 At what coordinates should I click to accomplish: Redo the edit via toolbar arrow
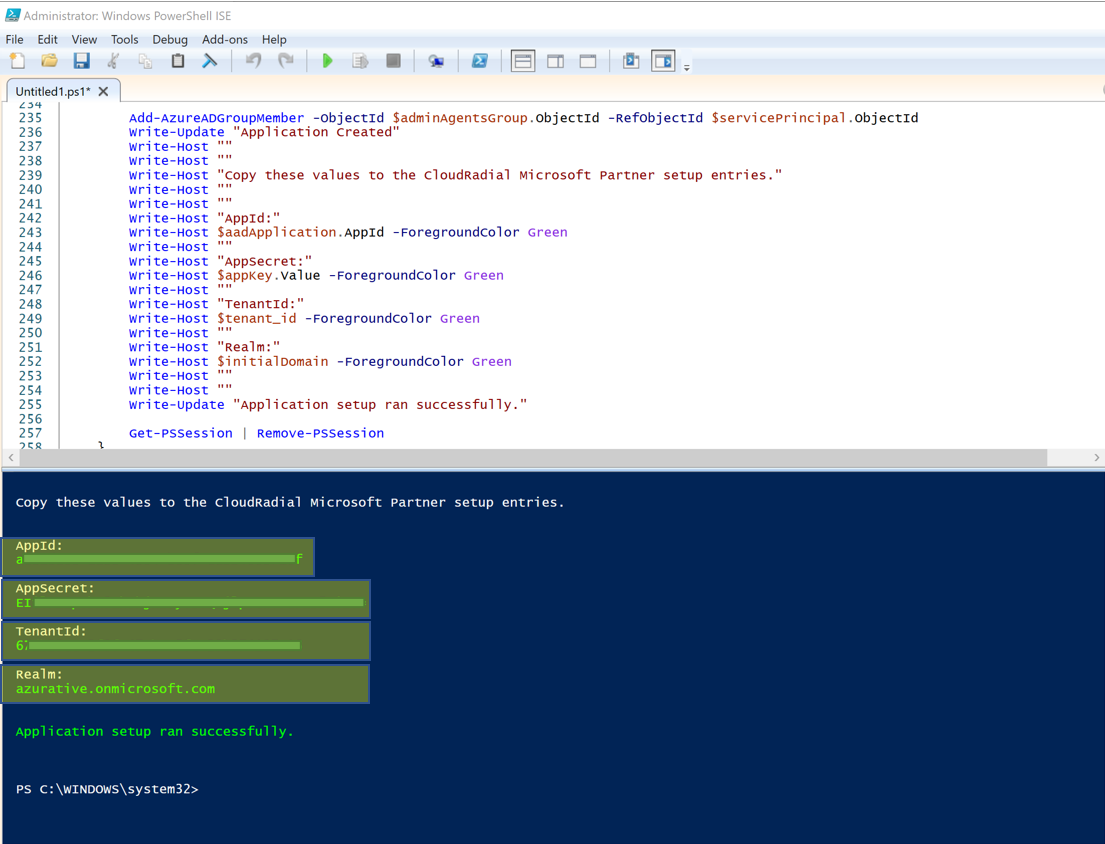click(x=285, y=61)
